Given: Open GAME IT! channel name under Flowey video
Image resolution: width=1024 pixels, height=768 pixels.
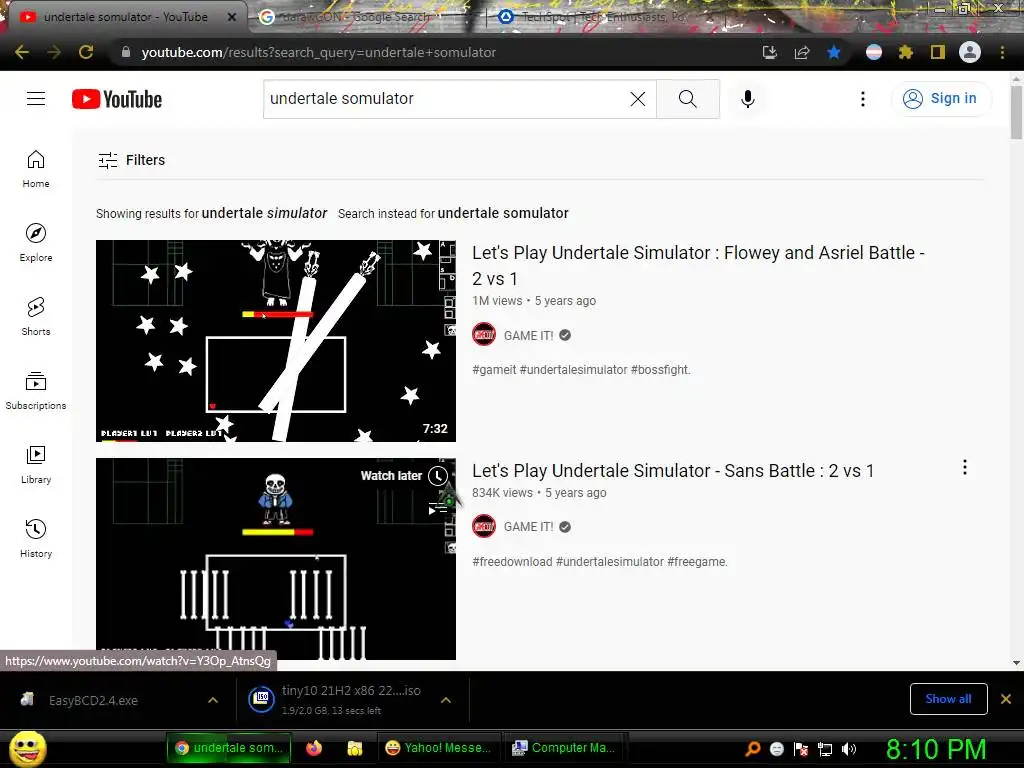Looking at the screenshot, I should click(528, 336).
